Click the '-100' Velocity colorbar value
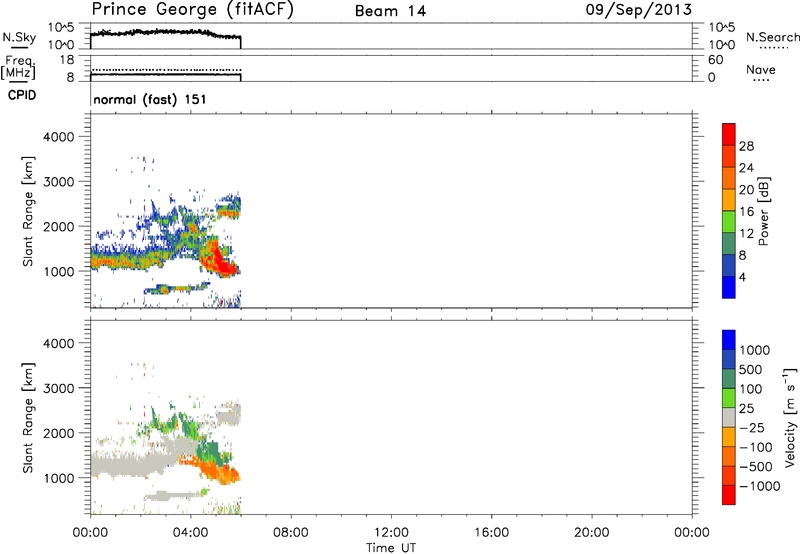Viewport: 800px width, 554px height. 756,447
